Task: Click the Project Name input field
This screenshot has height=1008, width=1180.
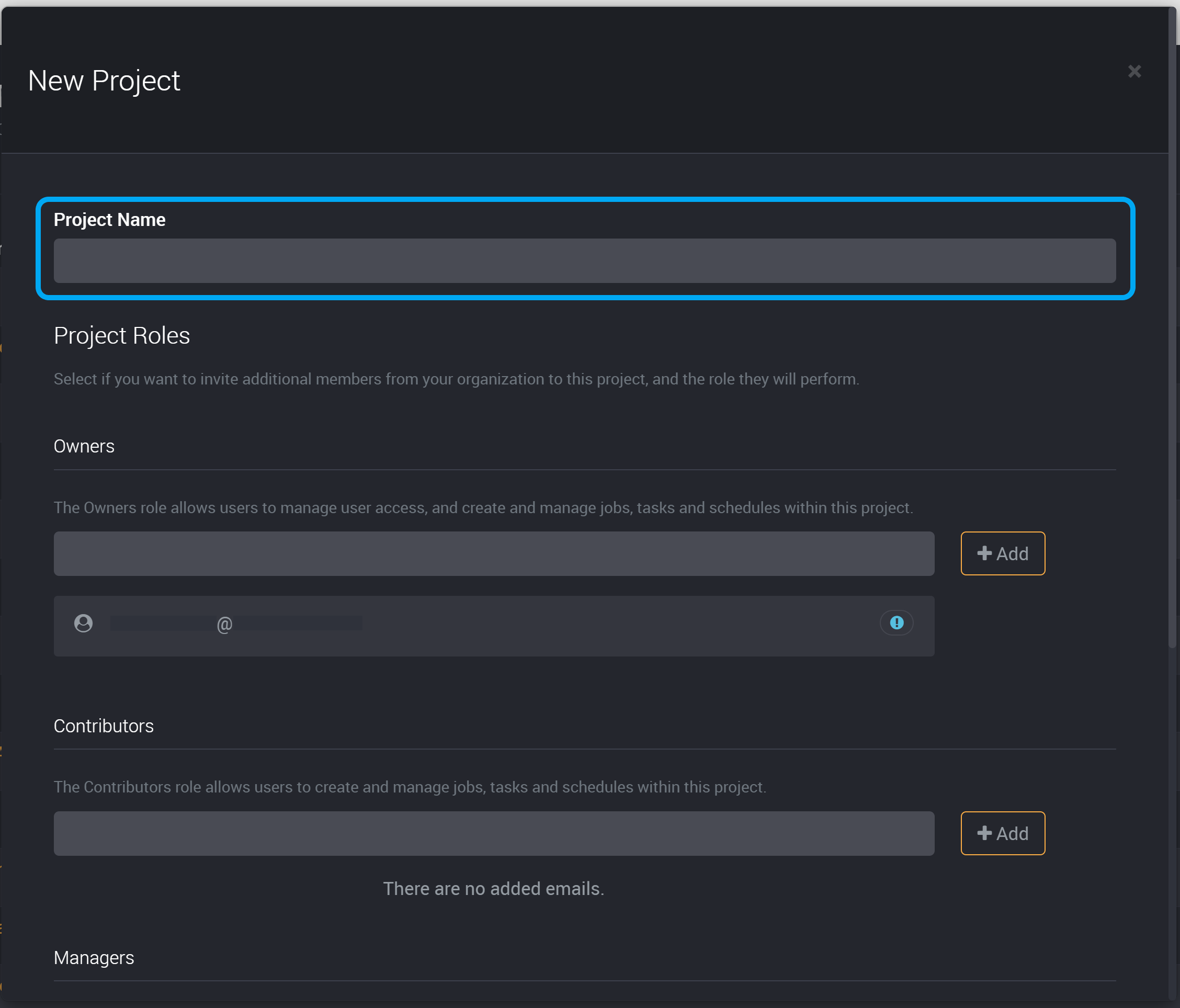Action: click(x=584, y=261)
